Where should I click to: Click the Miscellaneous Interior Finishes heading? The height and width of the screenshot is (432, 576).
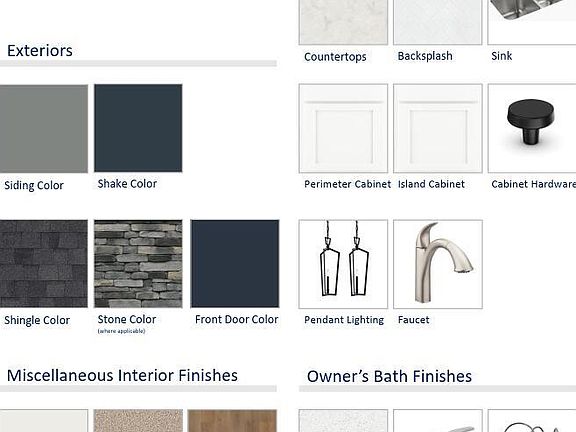[122, 375]
